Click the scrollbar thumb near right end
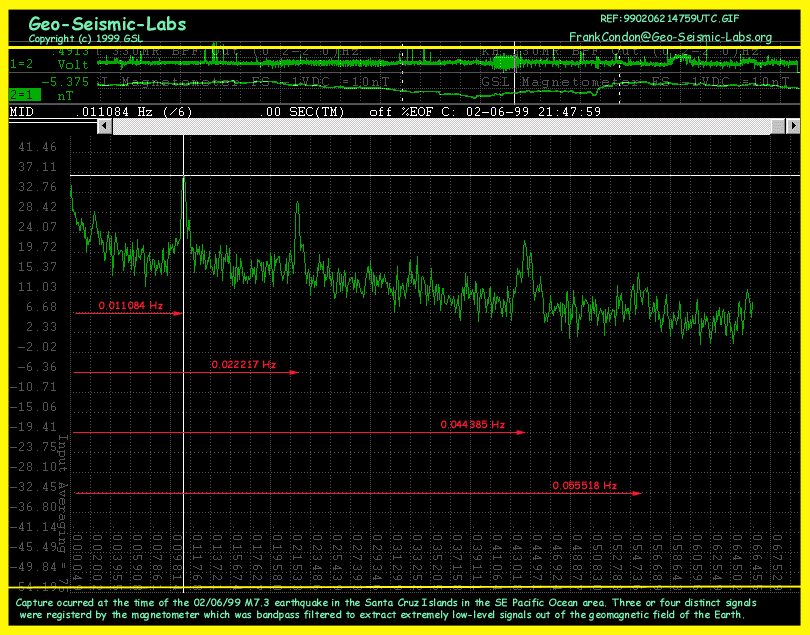This screenshot has height=635, width=810. 778,126
